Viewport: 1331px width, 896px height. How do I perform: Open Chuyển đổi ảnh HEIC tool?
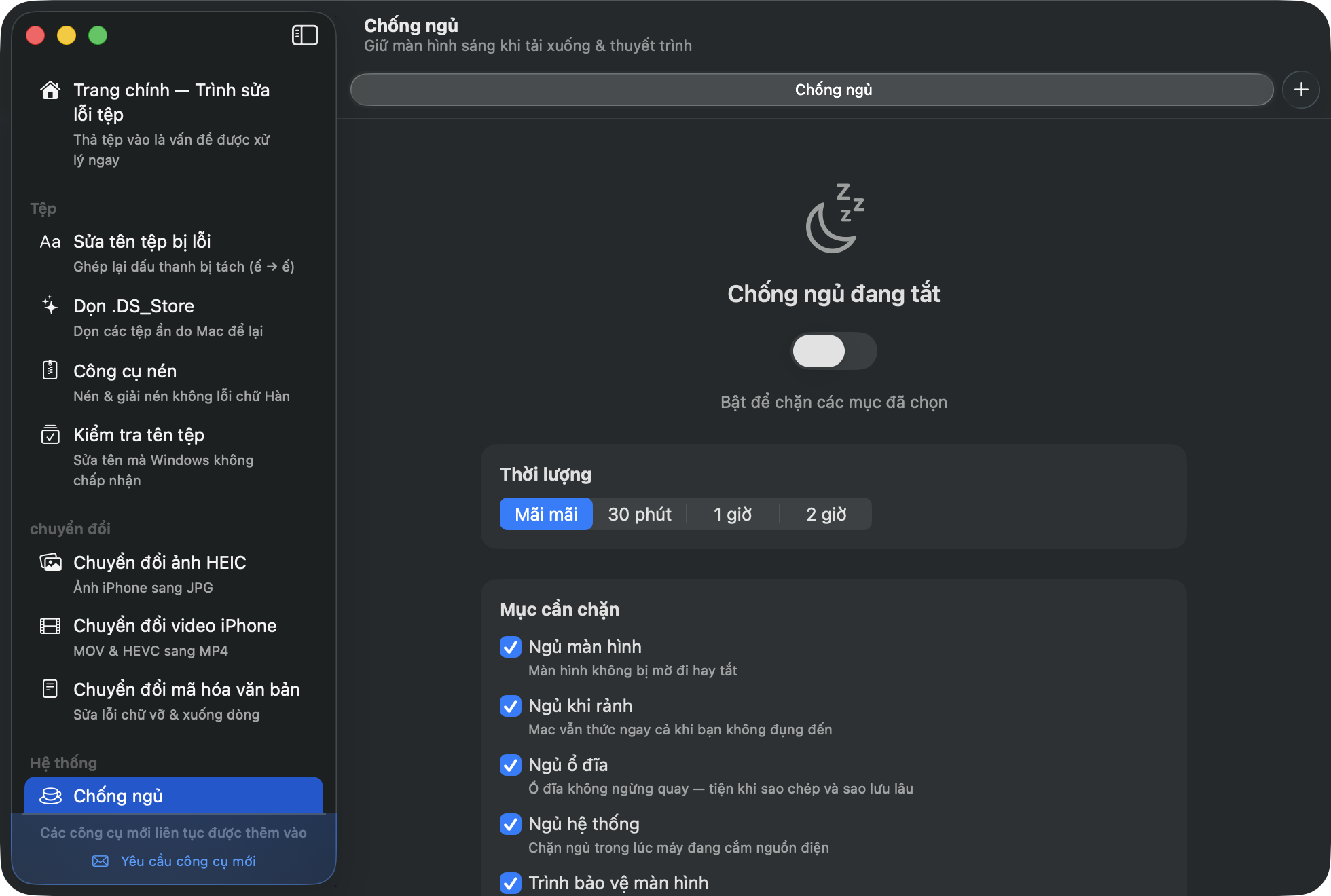(174, 574)
